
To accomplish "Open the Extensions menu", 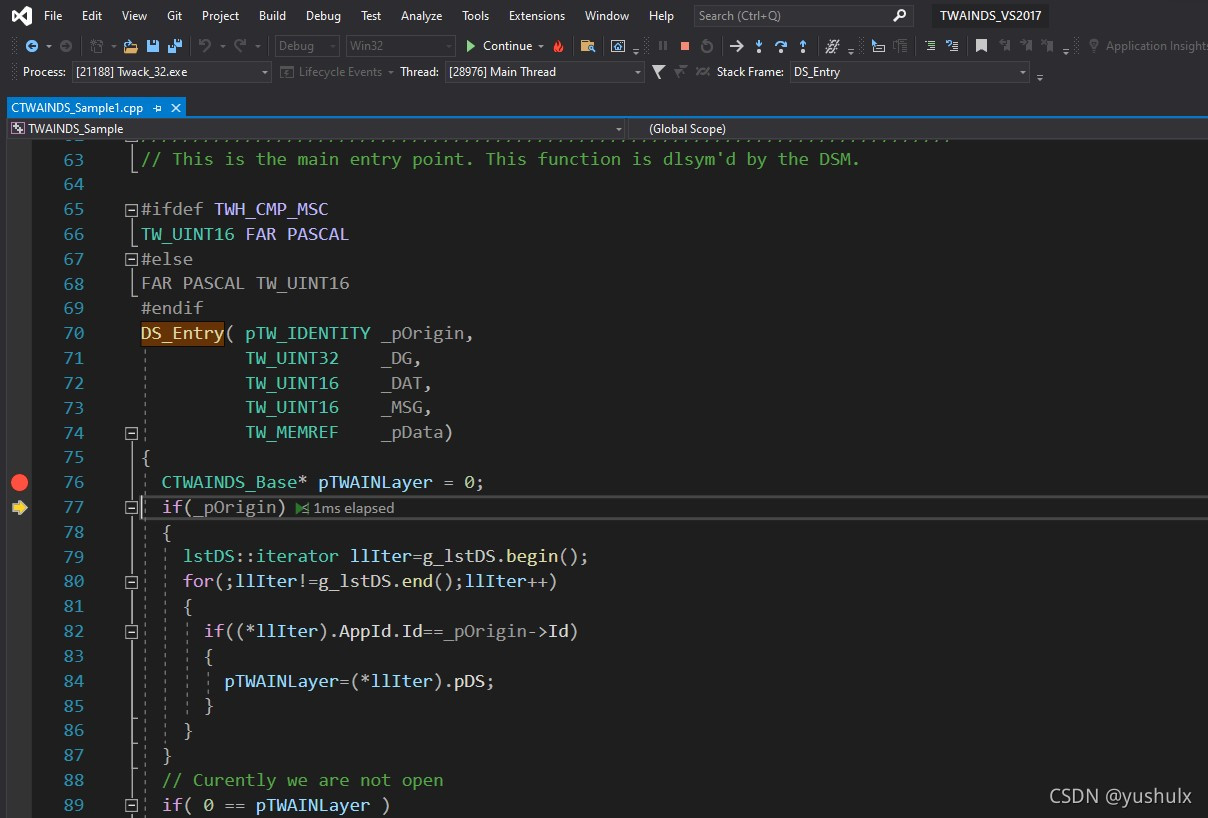I will tap(537, 16).
